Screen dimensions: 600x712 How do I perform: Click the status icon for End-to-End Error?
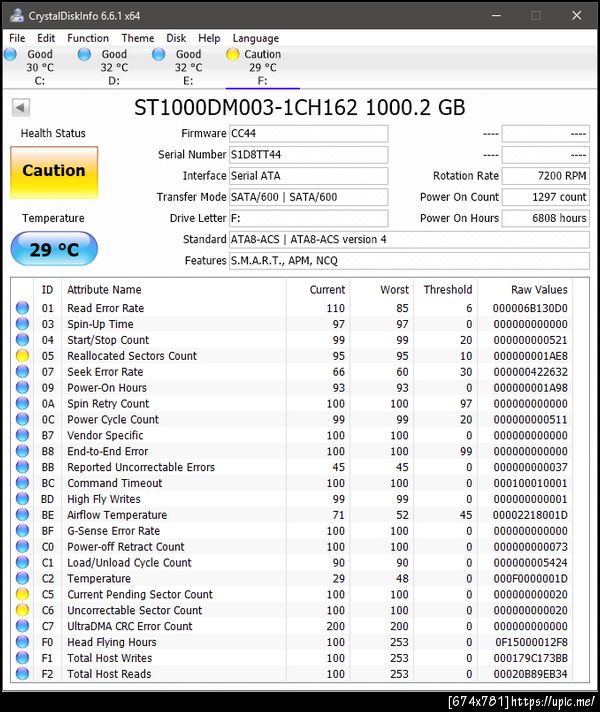[22, 451]
